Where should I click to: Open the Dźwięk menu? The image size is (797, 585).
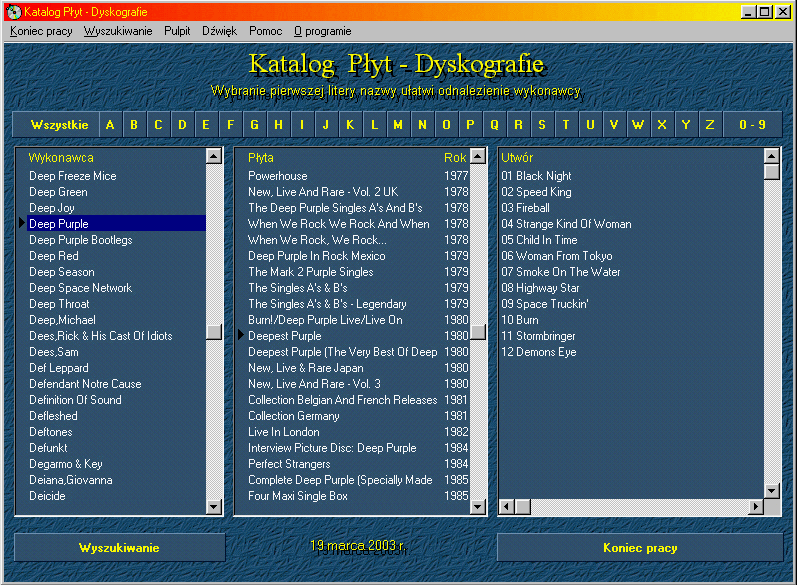[x=220, y=31]
